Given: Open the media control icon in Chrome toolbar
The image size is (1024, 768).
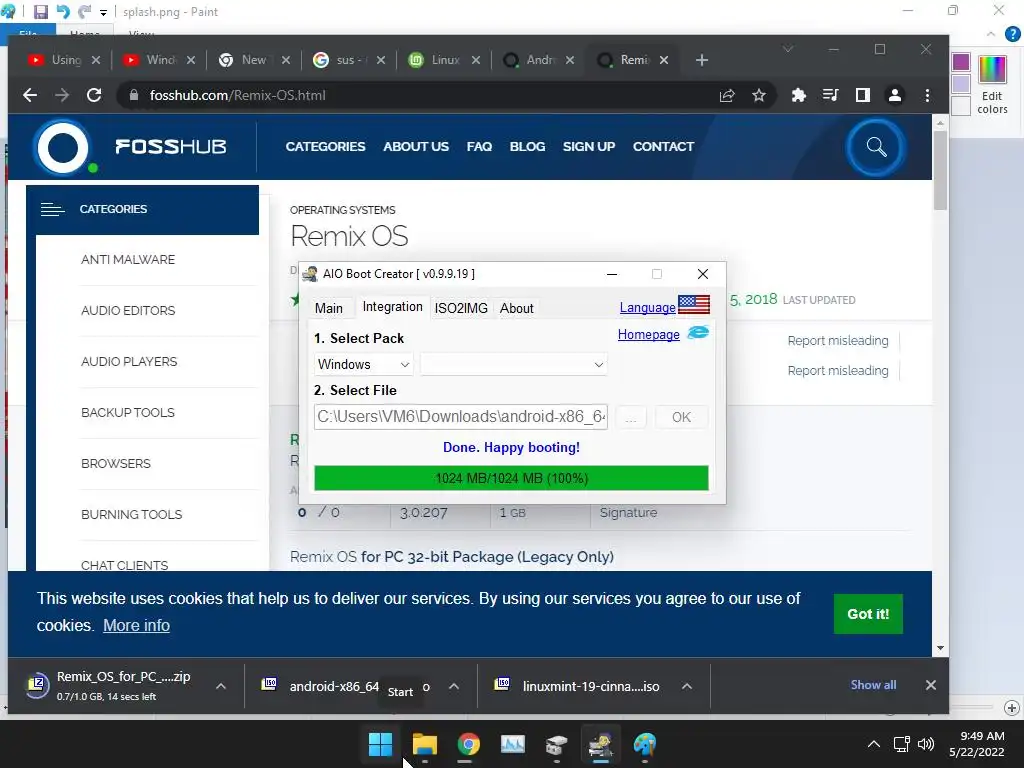Looking at the screenshot, I should (x=830, y=95).
